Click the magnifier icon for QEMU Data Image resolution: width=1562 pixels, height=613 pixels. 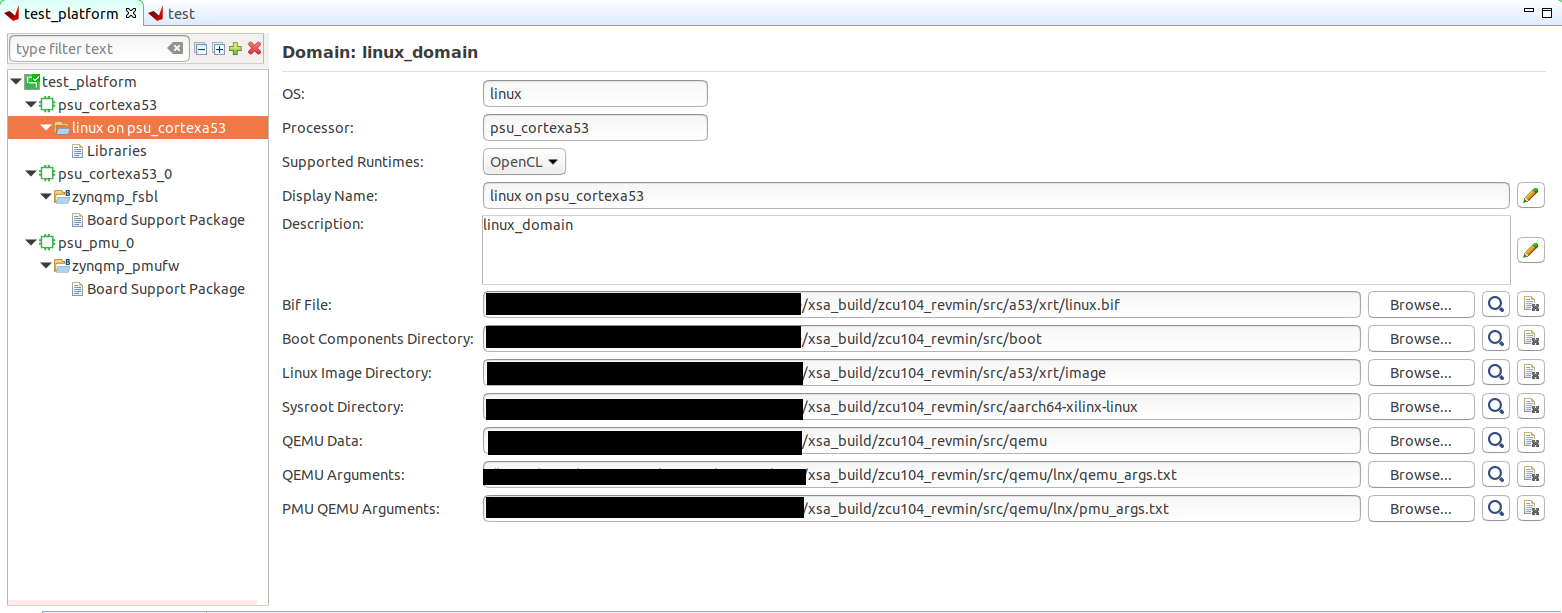(x=1496, y=441)
